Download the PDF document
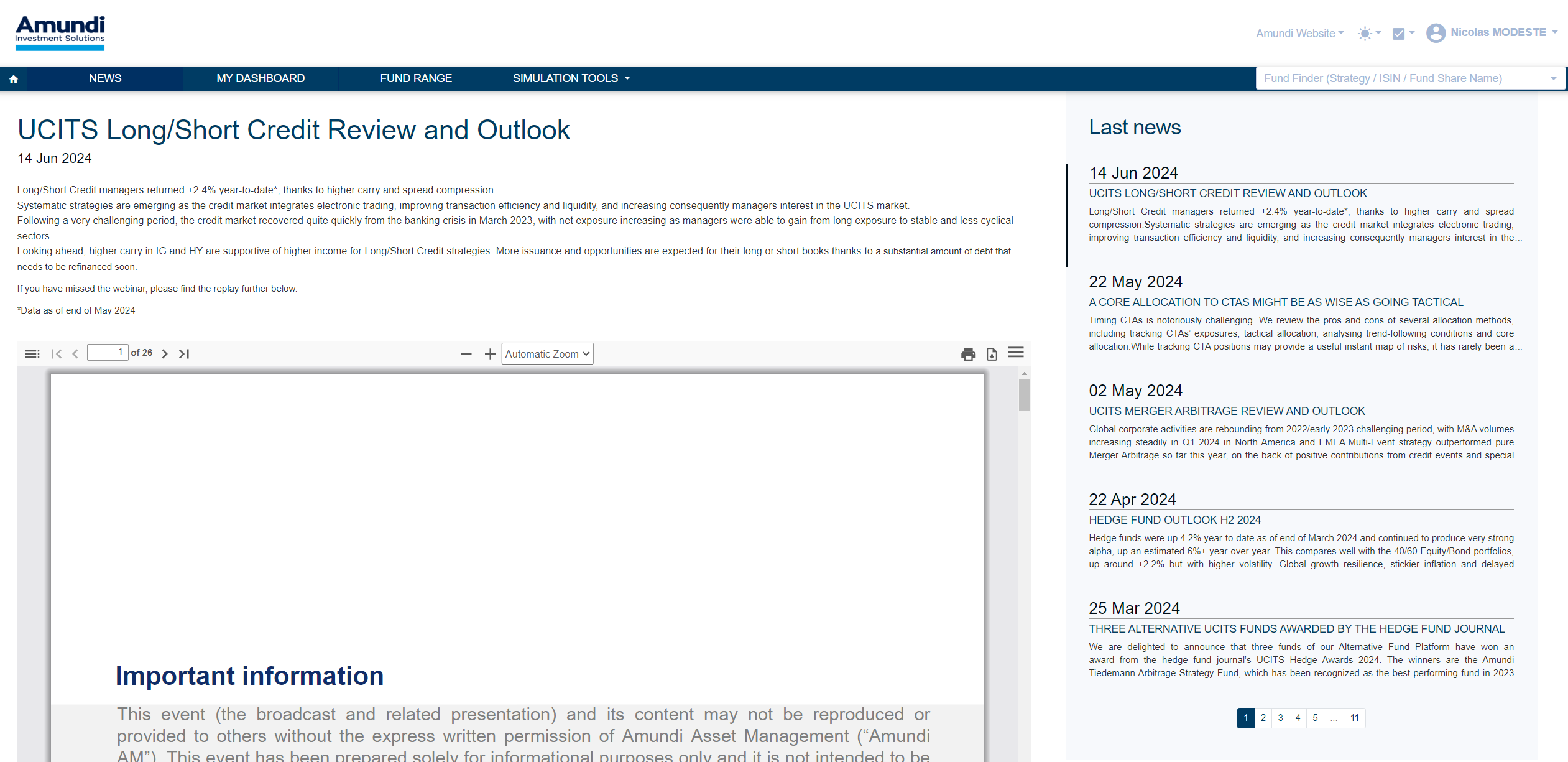The height and width of the screenshot is (762, 1568). click(992, 354)
